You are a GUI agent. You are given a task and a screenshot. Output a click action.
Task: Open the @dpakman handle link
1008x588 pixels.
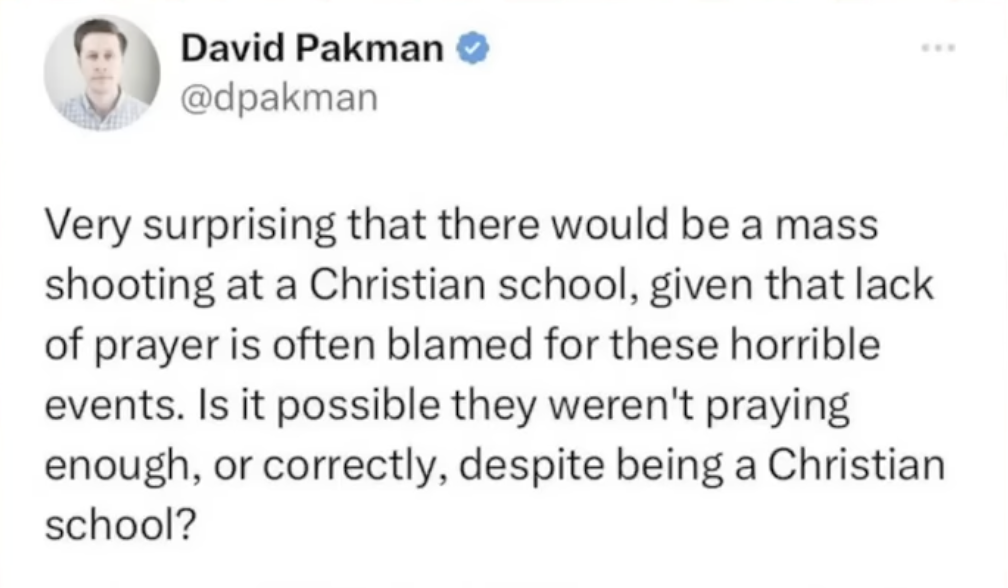(279, 97)
